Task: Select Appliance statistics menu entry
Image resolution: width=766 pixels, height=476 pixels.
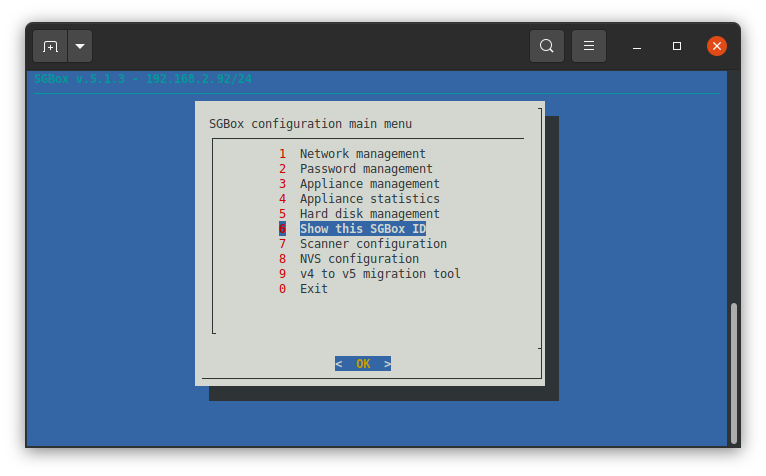Action: click(x=369, y=199)
